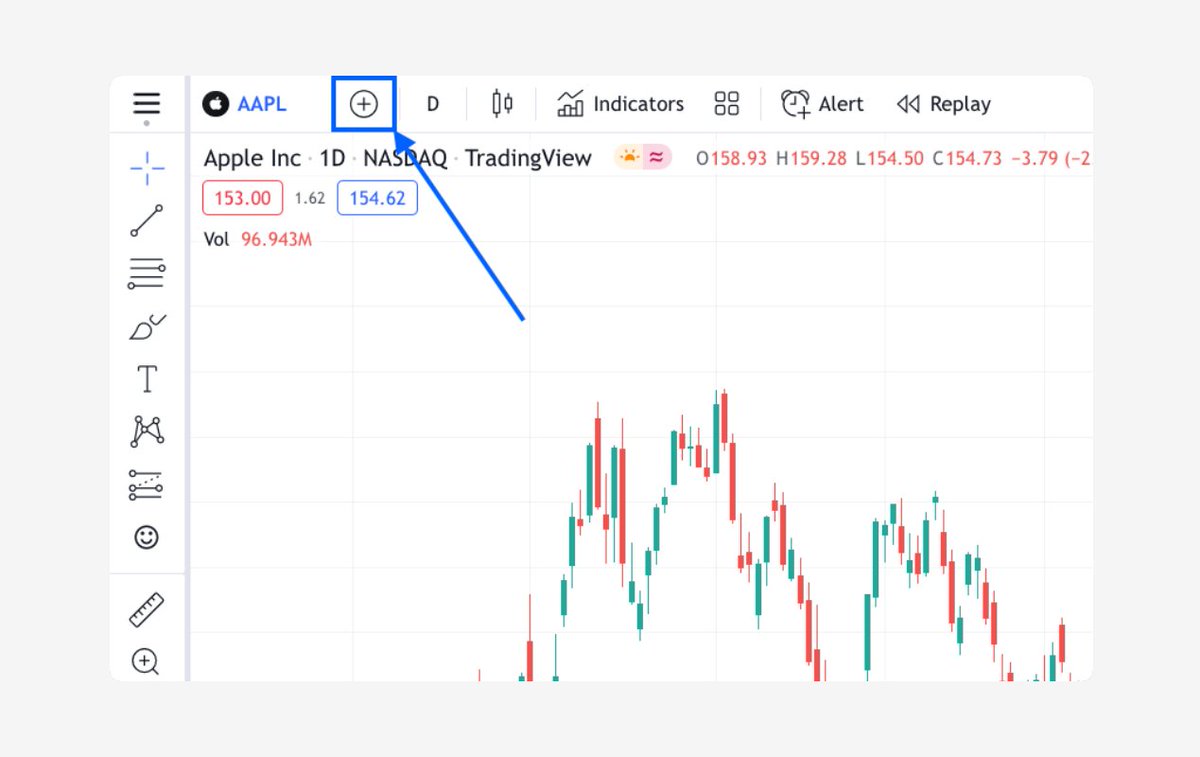The image size is (1200, 757).
Task: Select the zoom in magnifier tool
Action: (x=146, y=662)
